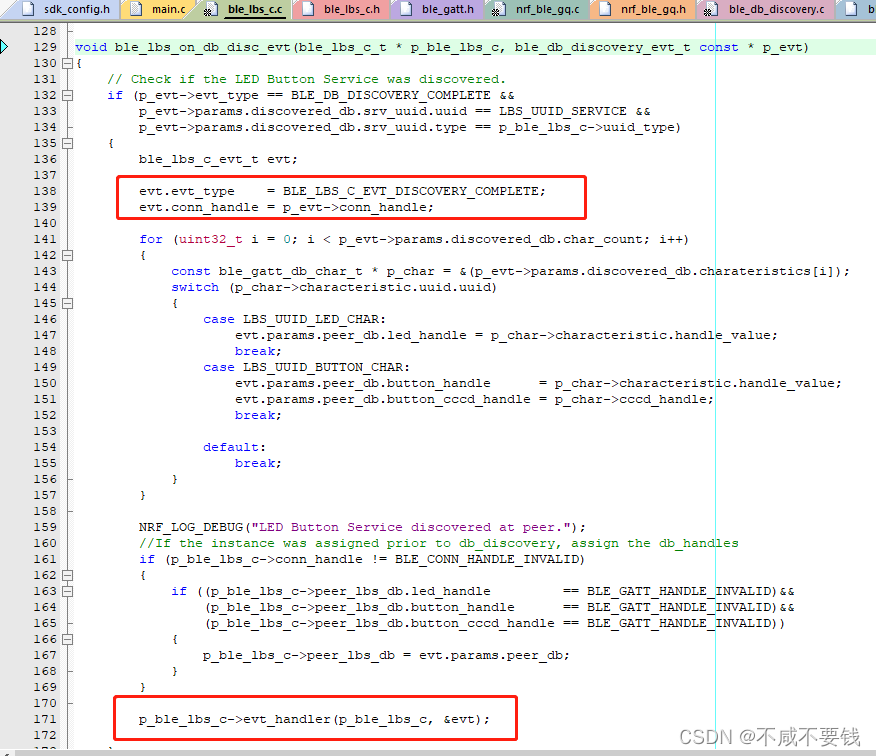The image size is (876, 756).
Task: Collapse the for-loop fold at line 142
Action: pos(66,254)
